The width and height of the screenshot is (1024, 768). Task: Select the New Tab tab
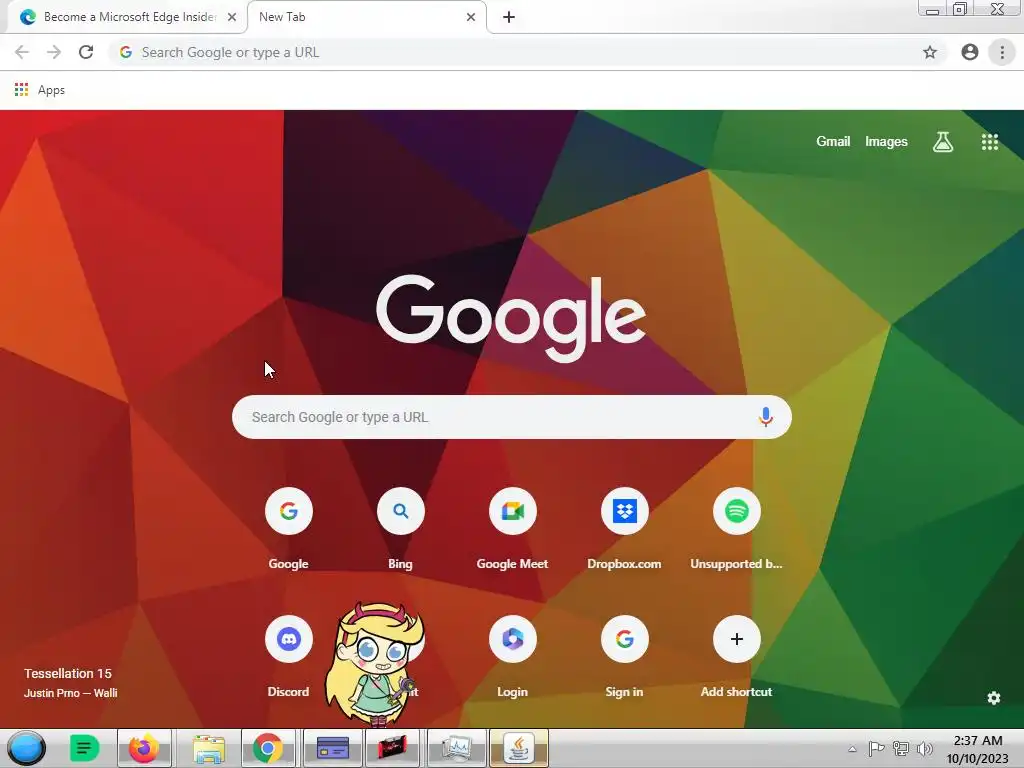point(366,17)
